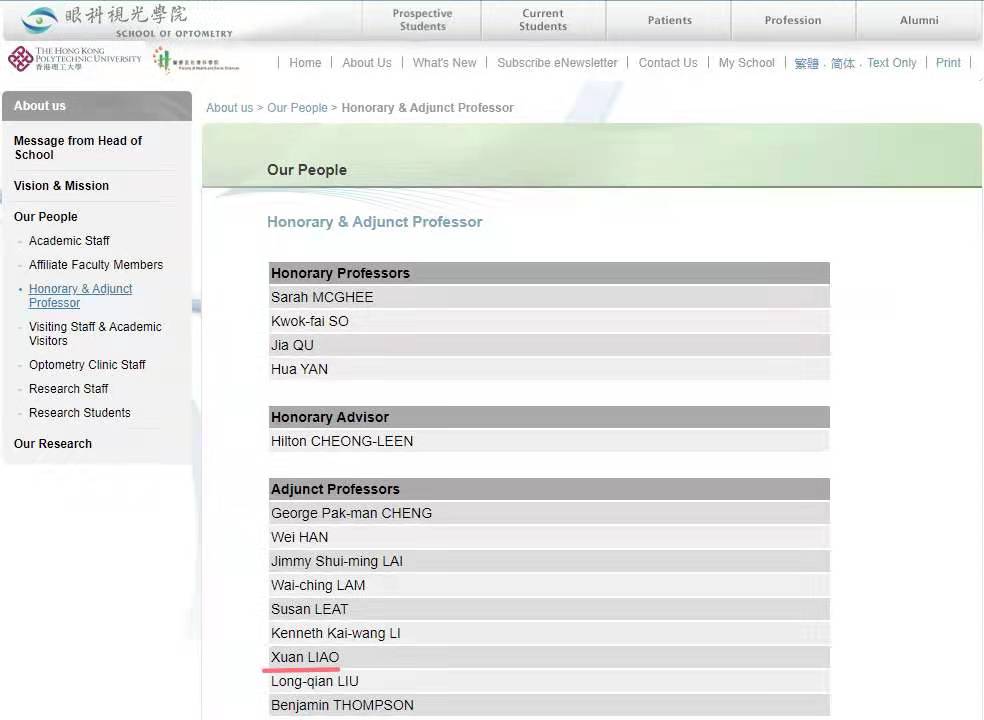
Task: Click the Print link
Action: click(x=948, y=62)
